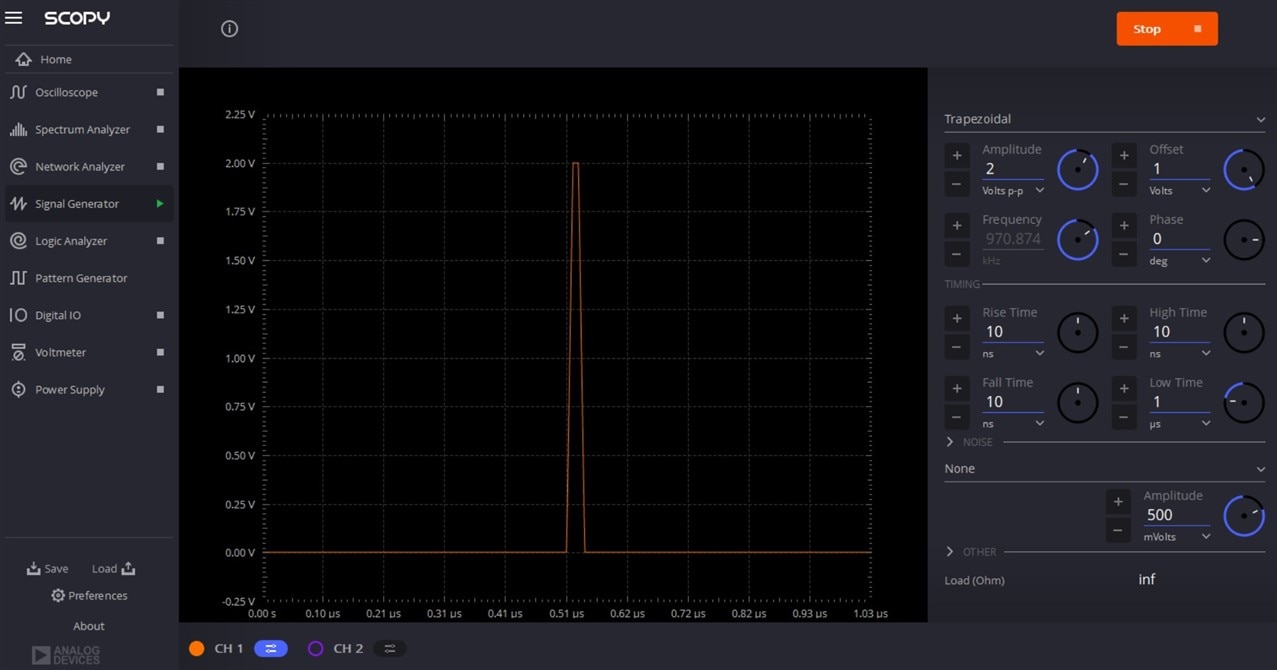
Task: Toggle CH 1 orange channel enable circle
Action: point(197,649)
